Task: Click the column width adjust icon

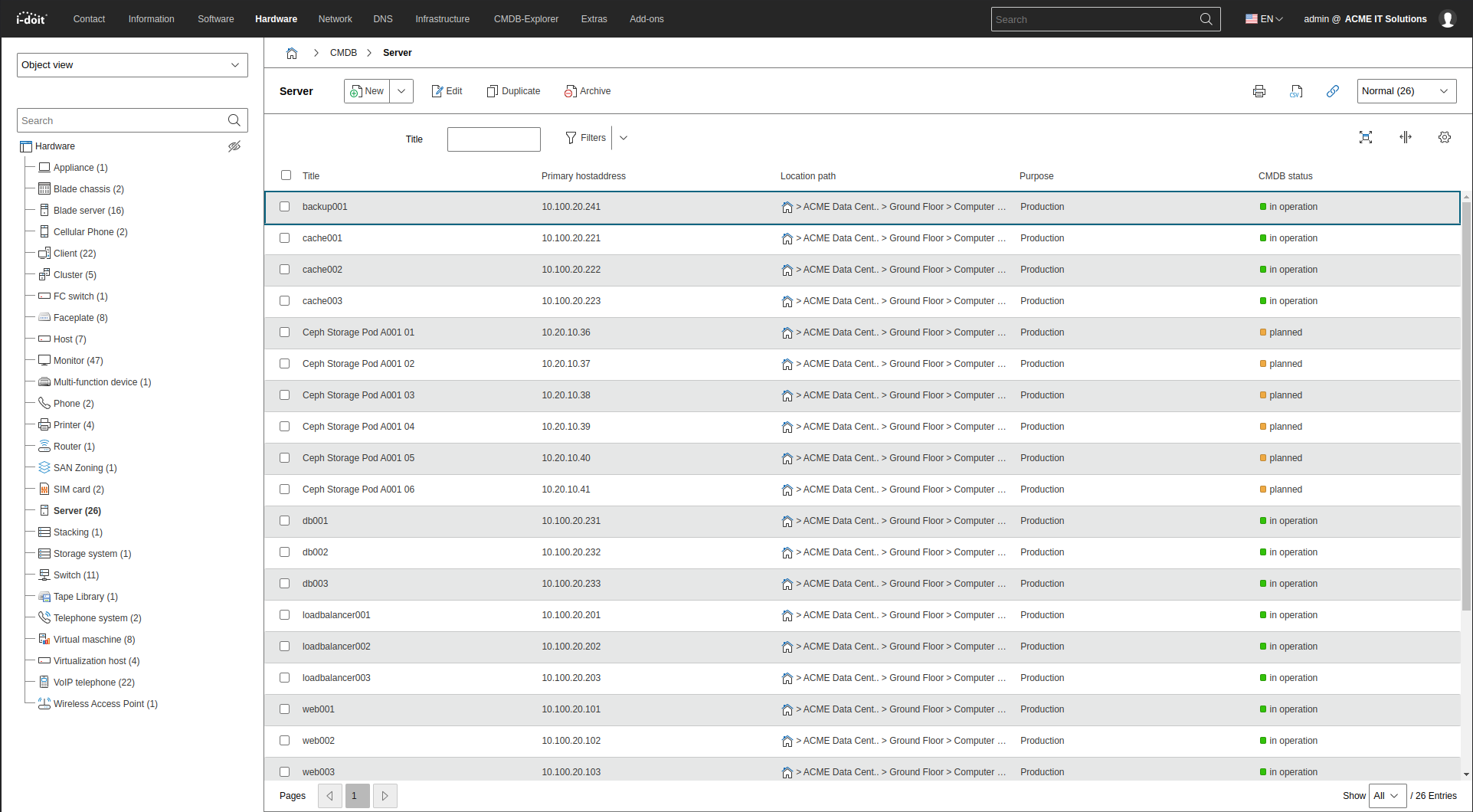Action: (x=1406, y=137)
